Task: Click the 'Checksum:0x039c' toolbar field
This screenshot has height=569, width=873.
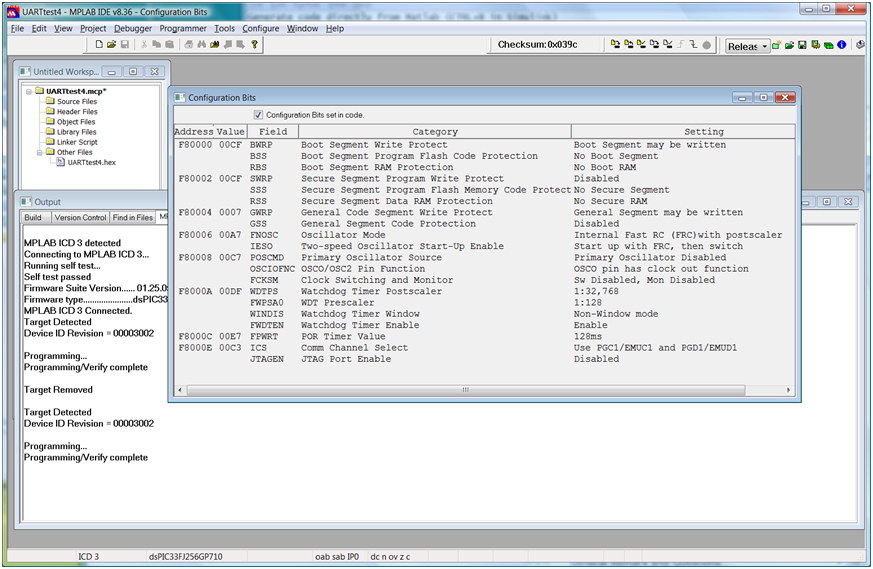Action: point(537,45)
